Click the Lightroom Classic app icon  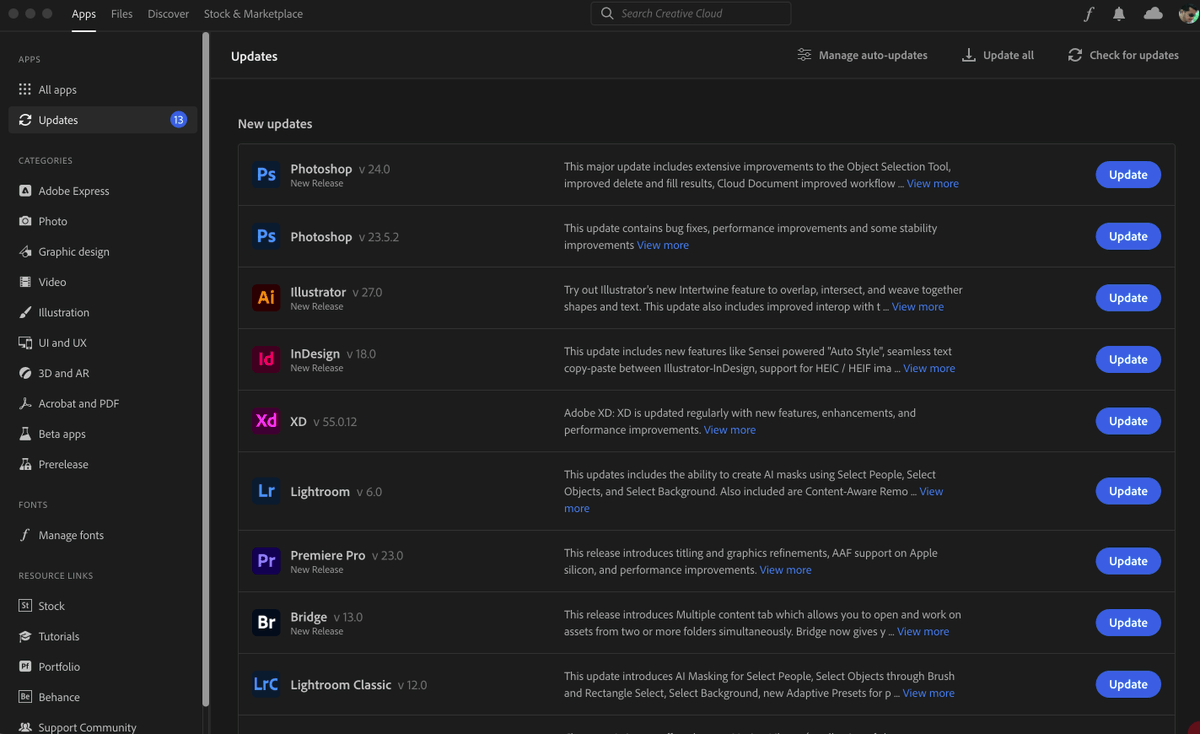click(x=266, y=685)
